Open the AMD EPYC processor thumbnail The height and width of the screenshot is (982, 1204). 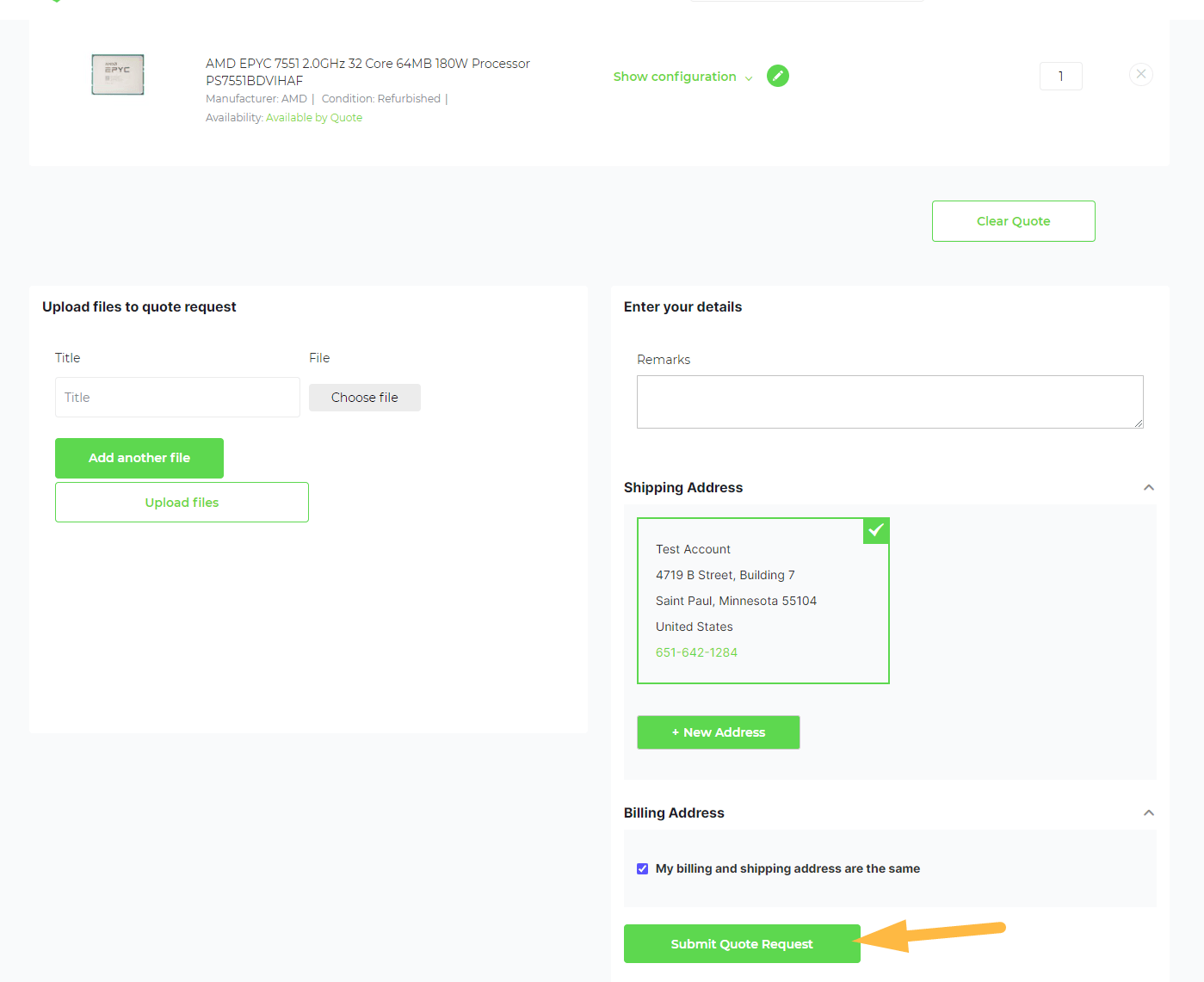click(x=118, y=75)
